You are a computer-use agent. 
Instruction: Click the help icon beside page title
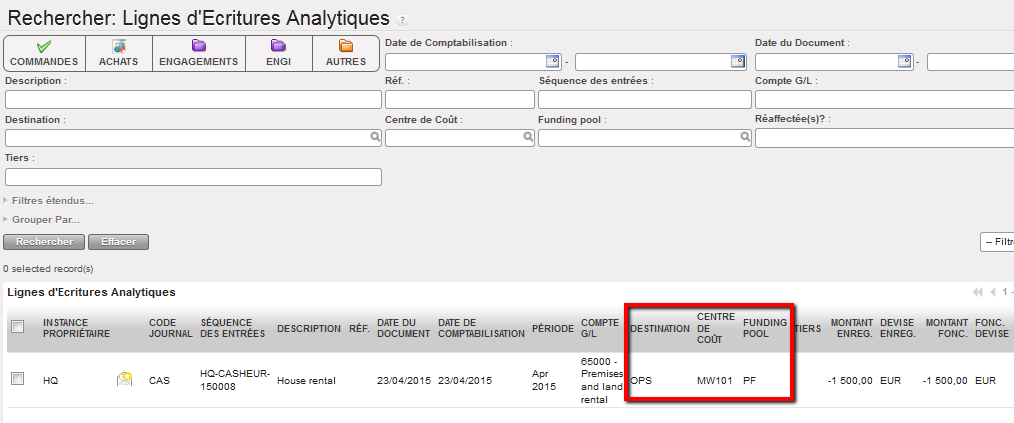(x=403, y=19)
